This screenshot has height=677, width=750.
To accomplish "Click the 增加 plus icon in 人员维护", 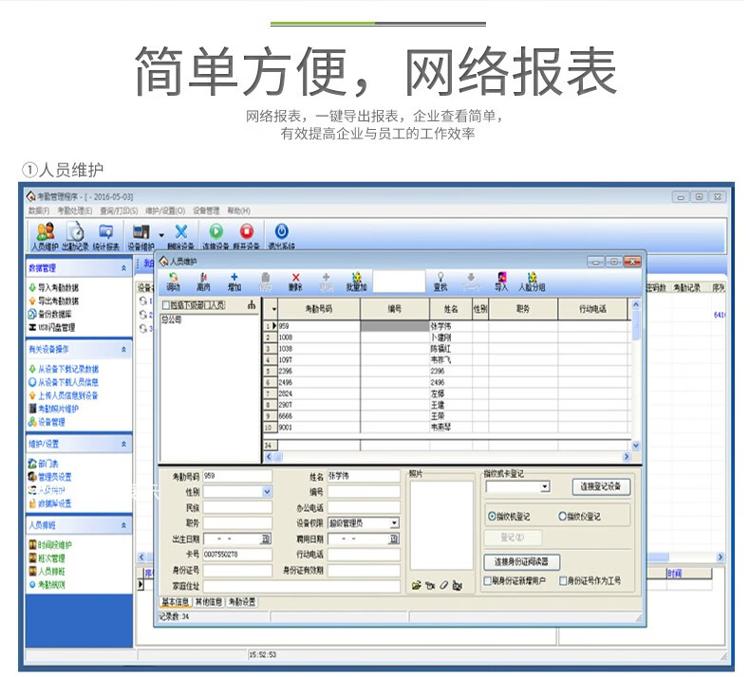I will coord(234,282).
